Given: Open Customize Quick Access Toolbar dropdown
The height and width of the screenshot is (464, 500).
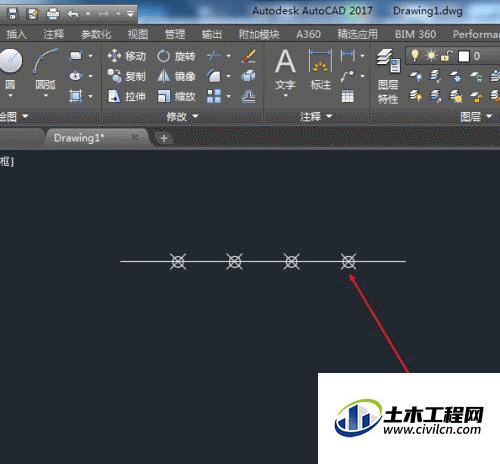Looking at the screenshot, I should [130, 14].
